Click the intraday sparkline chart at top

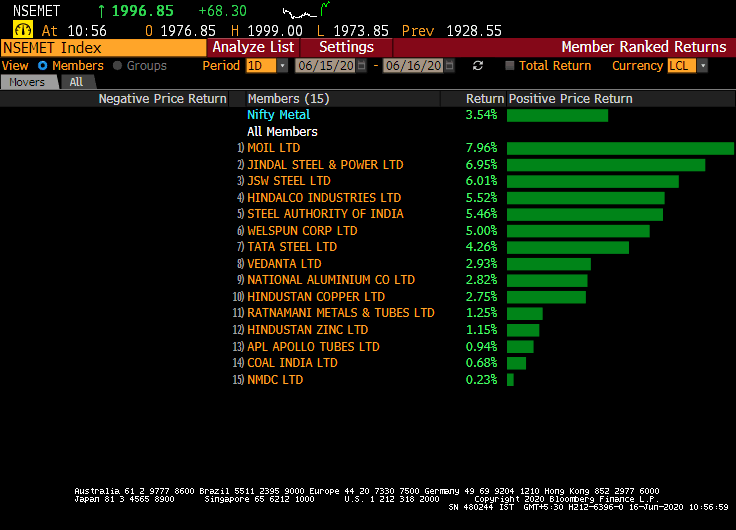coord(303,13)
